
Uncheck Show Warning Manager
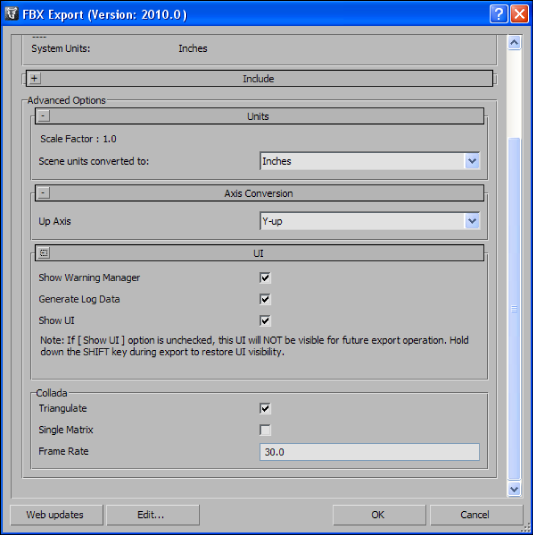[265, 278]
